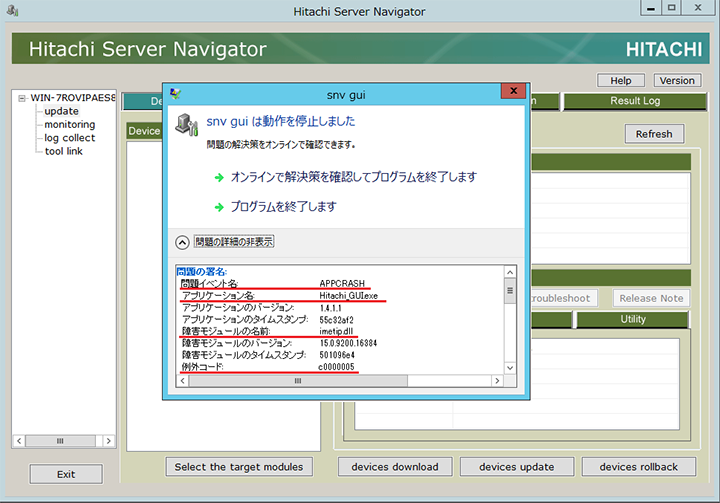720x503 pixels.
Task: Click details list scroll down arrow
Action: click(510, 368)
